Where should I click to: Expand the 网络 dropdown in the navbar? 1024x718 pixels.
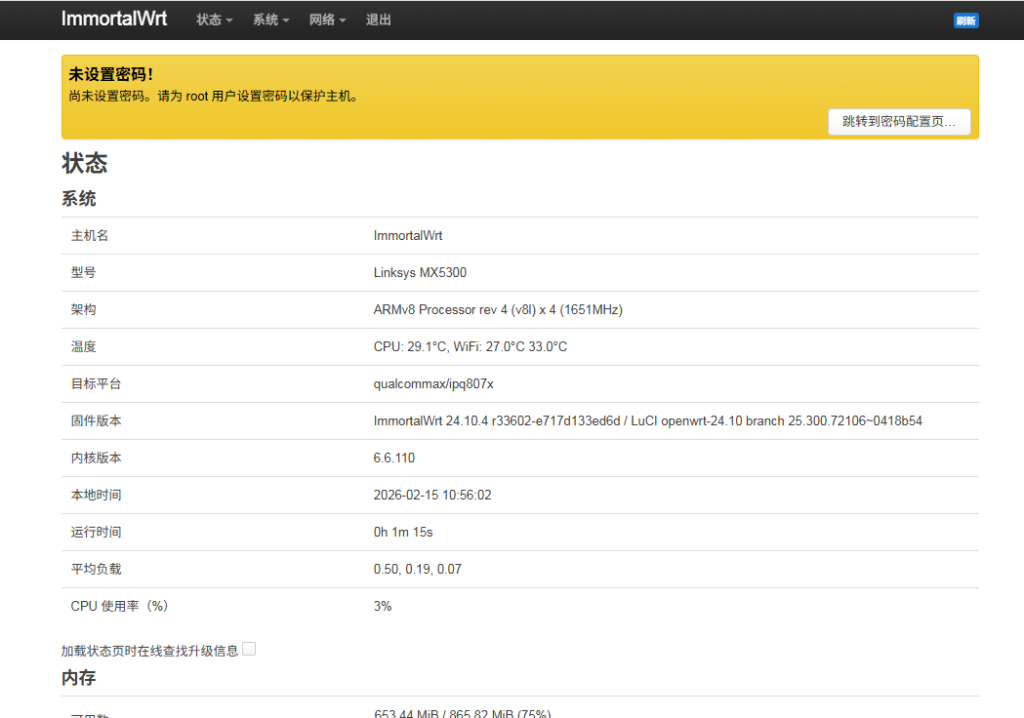pos(322,20)
